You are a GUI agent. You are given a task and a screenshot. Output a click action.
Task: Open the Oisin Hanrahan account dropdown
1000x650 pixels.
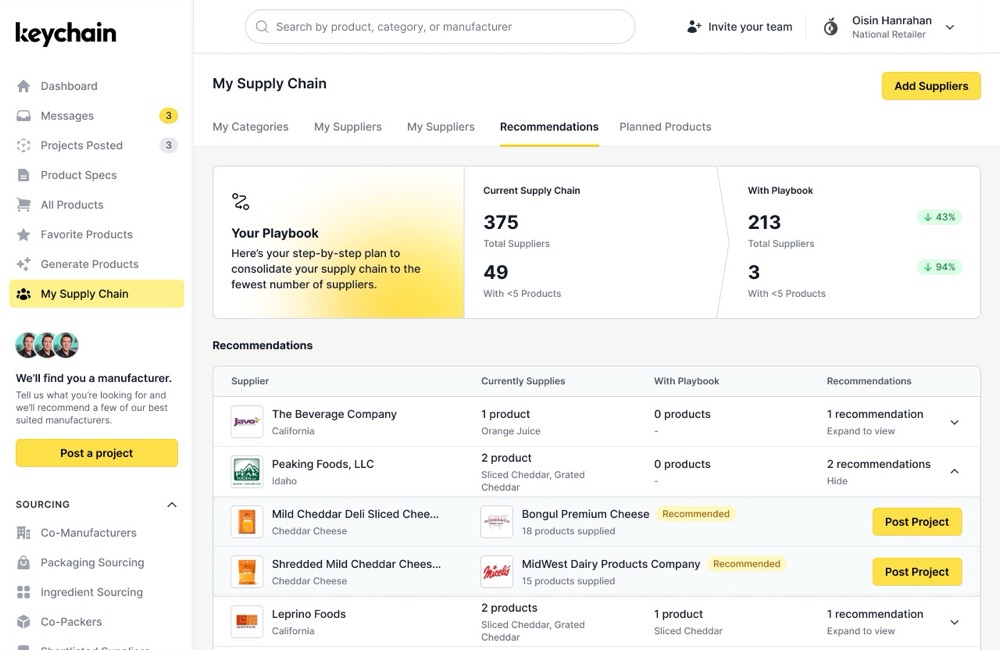(949, 28)
